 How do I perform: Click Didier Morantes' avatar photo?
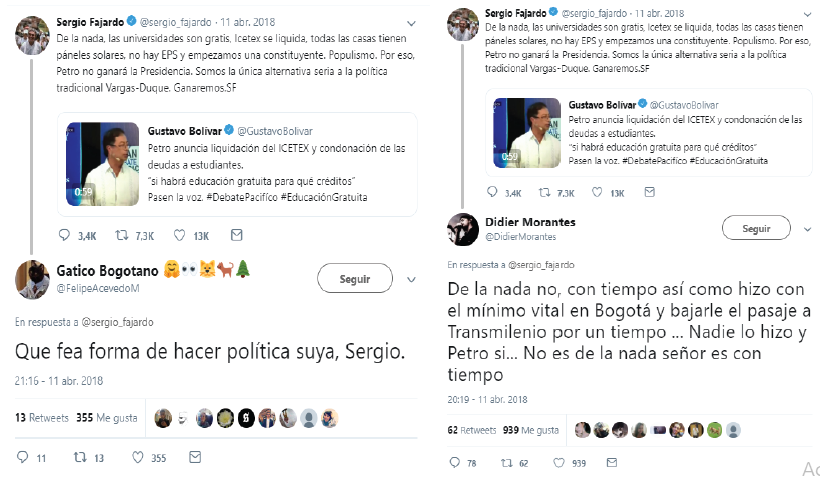coord(461,228)
